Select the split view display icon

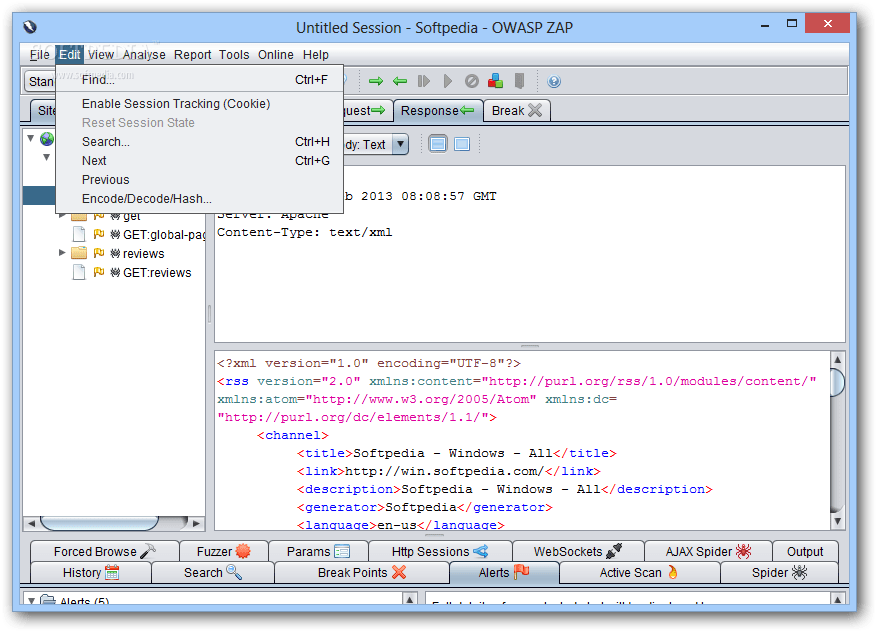(x=438, y=144)
